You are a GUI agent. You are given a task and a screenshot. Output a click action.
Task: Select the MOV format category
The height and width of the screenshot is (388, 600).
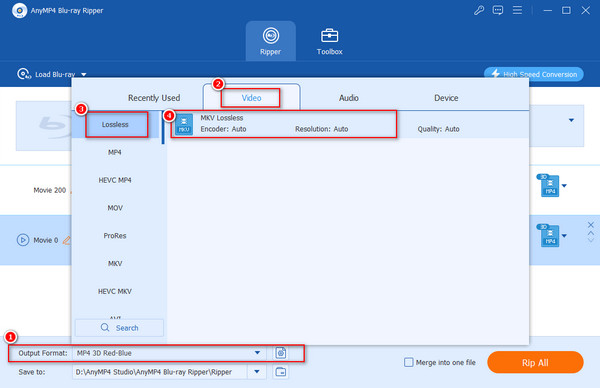coord(115,208)
